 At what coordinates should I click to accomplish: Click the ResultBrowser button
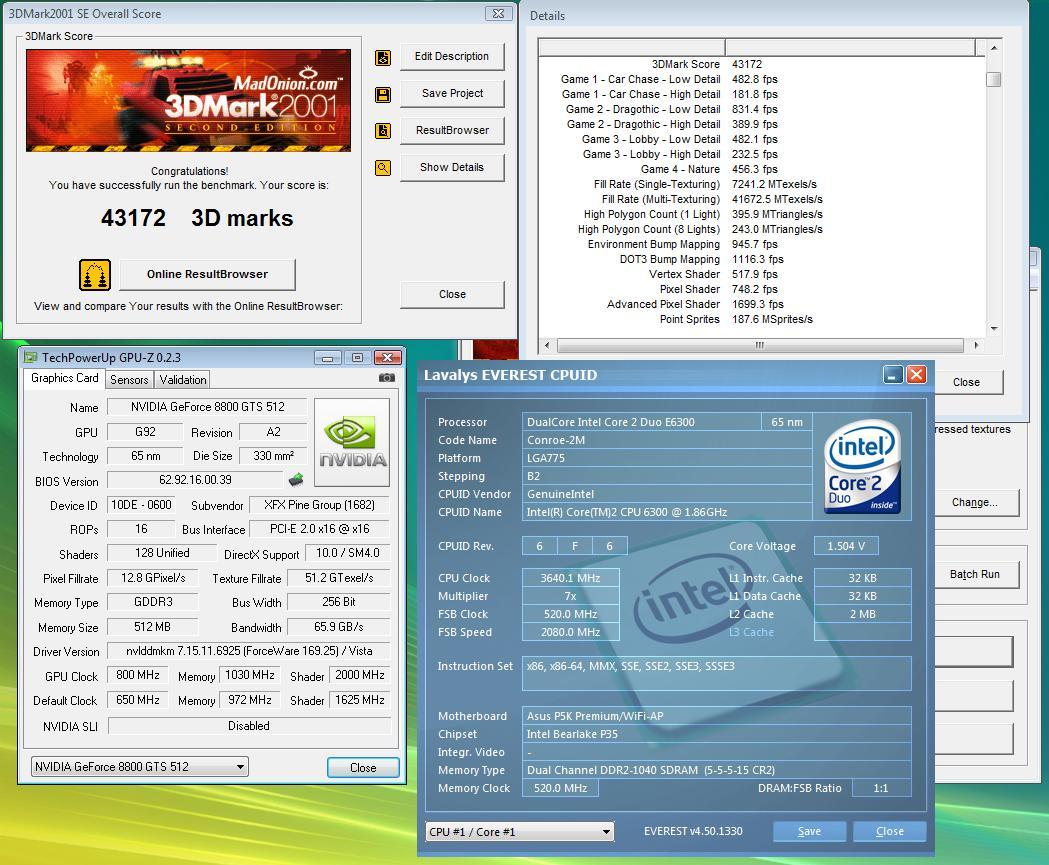tap(452, 130)
